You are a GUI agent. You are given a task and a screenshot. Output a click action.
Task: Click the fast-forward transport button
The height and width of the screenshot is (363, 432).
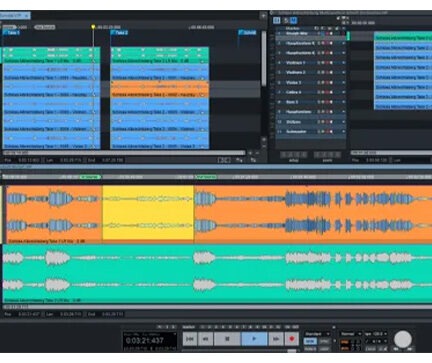[276, 339]
